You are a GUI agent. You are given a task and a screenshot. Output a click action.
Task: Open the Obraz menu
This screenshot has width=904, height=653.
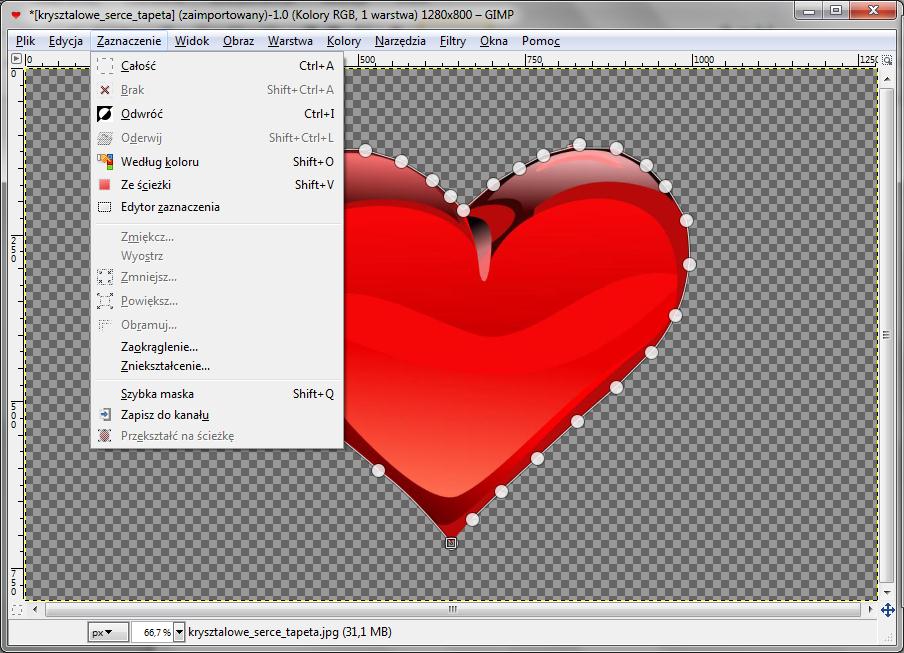tap(239, 41)
